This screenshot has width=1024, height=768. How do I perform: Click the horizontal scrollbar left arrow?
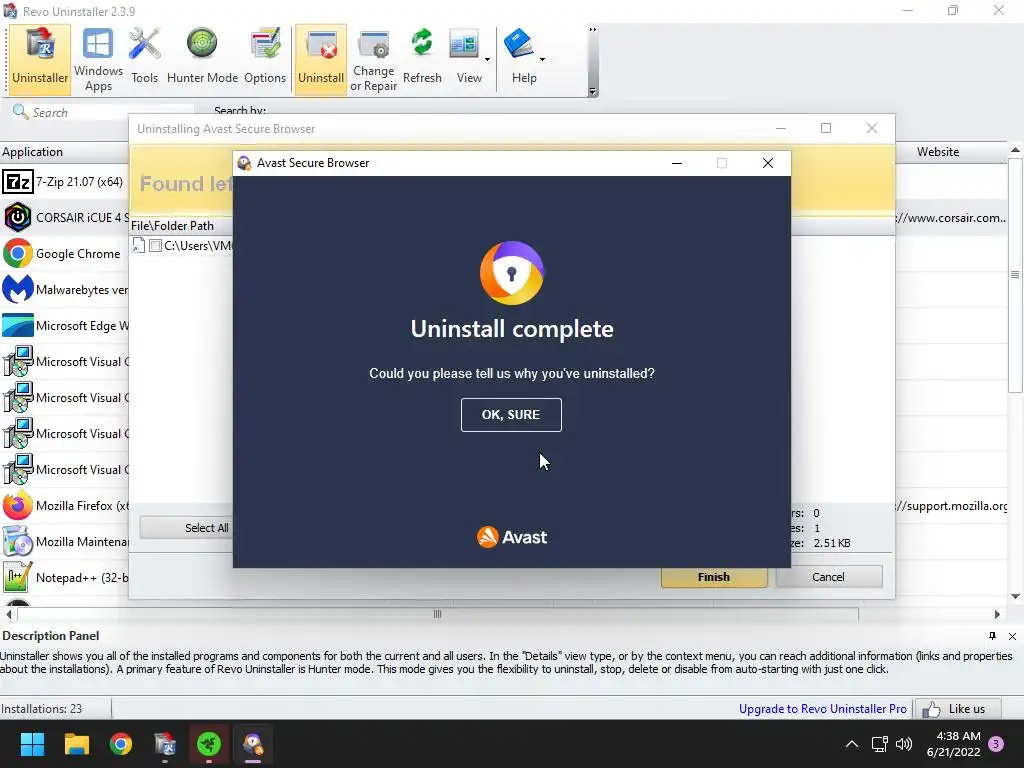(8, 614)
